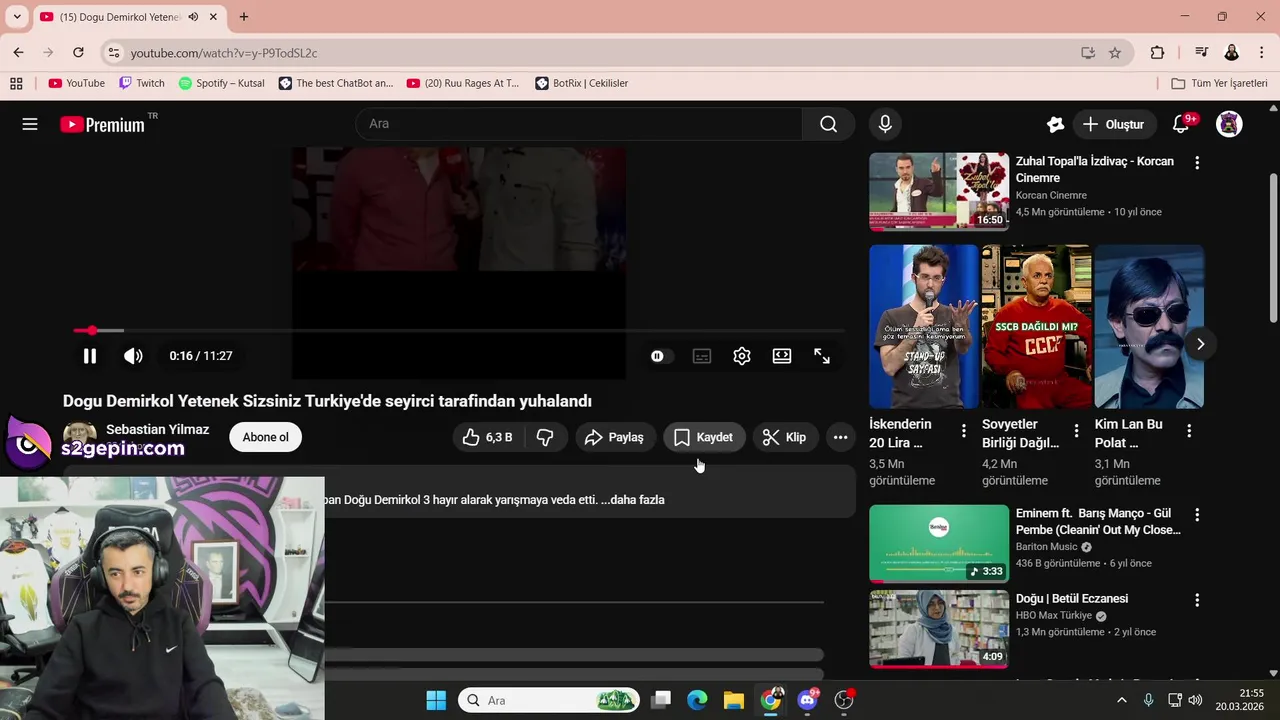The height and width of the screenshot is (720, 1280).
Task: Show hidden system tray icons
Action: (x=1121, y=700)
